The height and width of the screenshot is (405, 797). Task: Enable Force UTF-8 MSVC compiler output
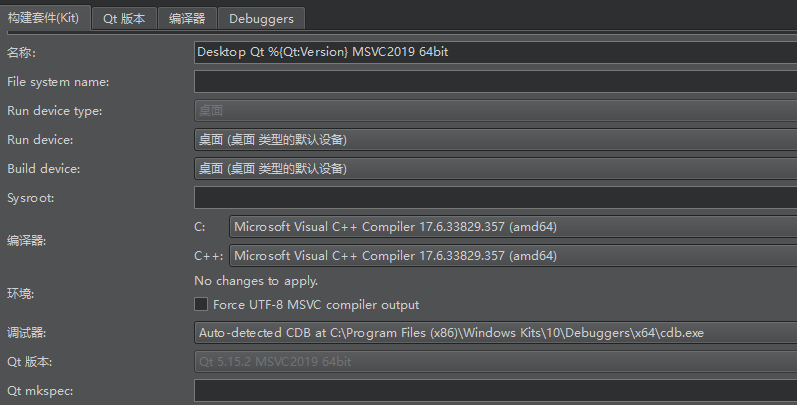(201, 304)
